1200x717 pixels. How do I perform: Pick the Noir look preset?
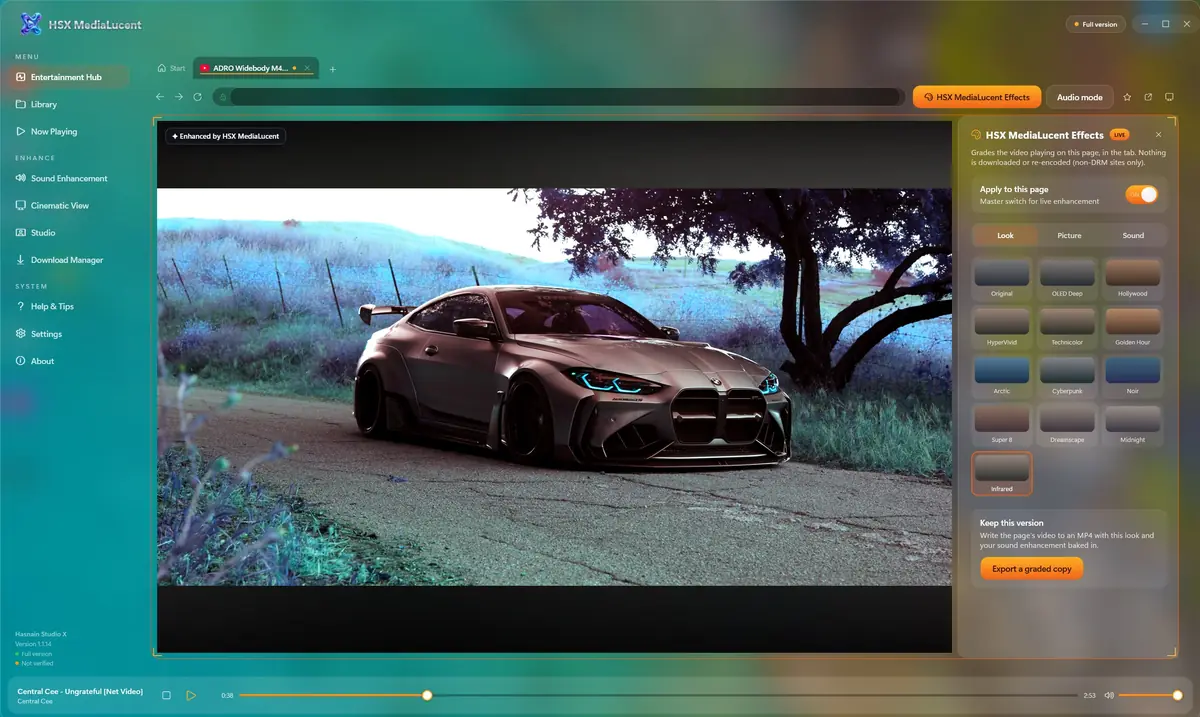(1133, 375)
